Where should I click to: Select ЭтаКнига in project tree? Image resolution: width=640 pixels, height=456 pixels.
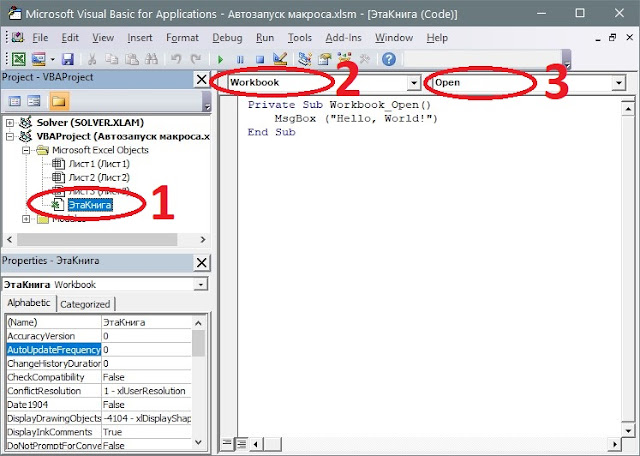pyautogui.click(x=90, y=205)
